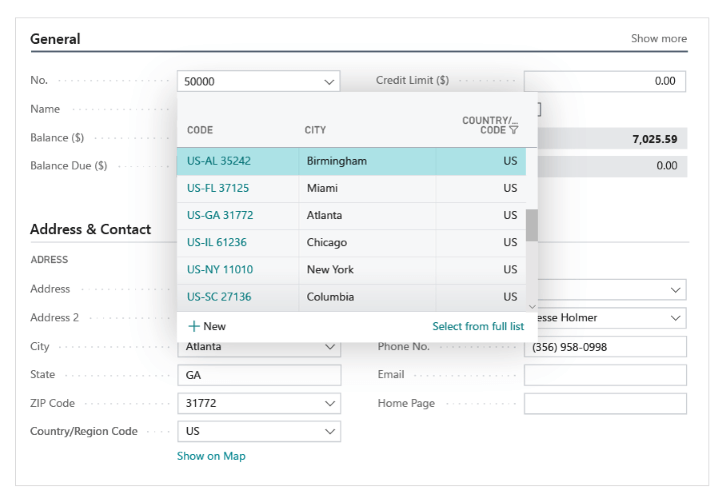Open contact dropdown showing Holmer

[x=675, y=318]
